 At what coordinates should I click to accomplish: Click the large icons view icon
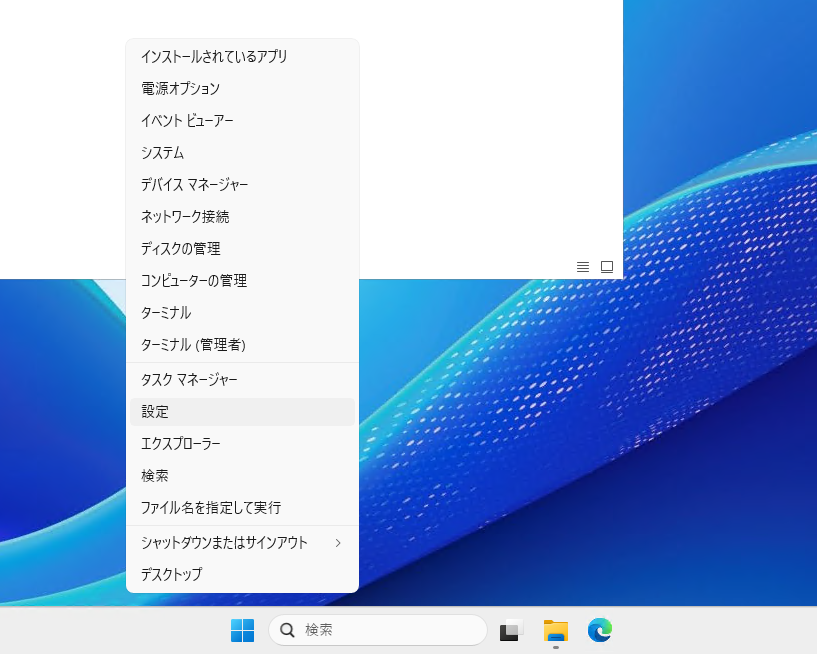tap(607, 267)
